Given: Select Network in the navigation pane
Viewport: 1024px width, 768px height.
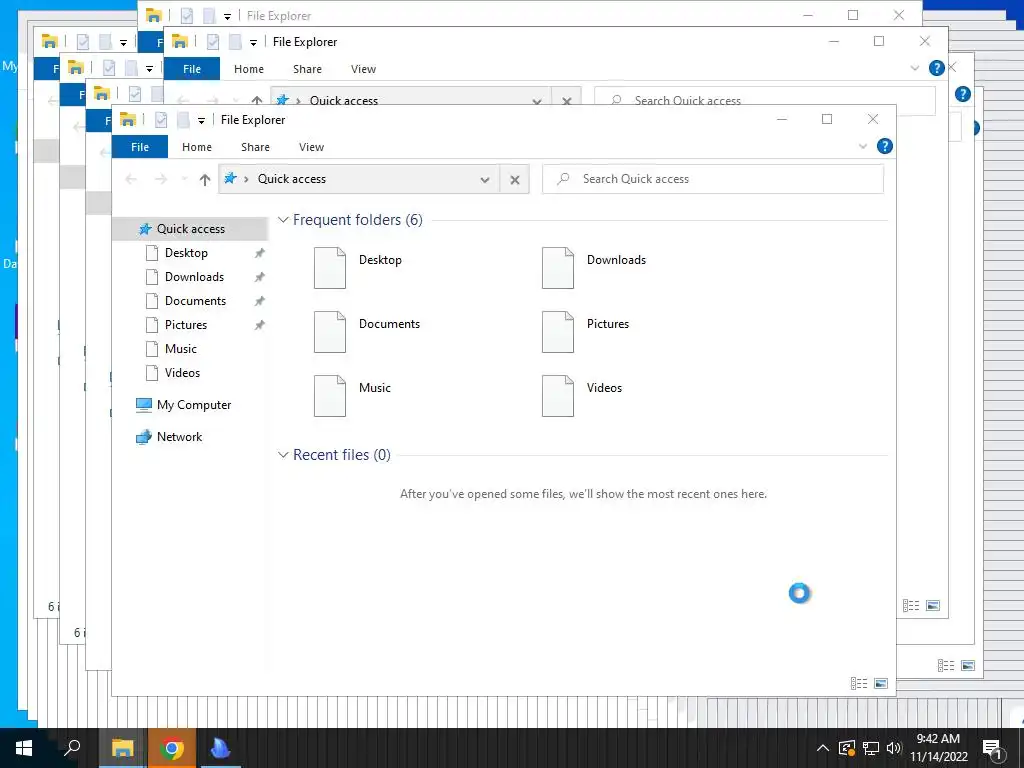Looking at the screenshot, I should [169, 437].
